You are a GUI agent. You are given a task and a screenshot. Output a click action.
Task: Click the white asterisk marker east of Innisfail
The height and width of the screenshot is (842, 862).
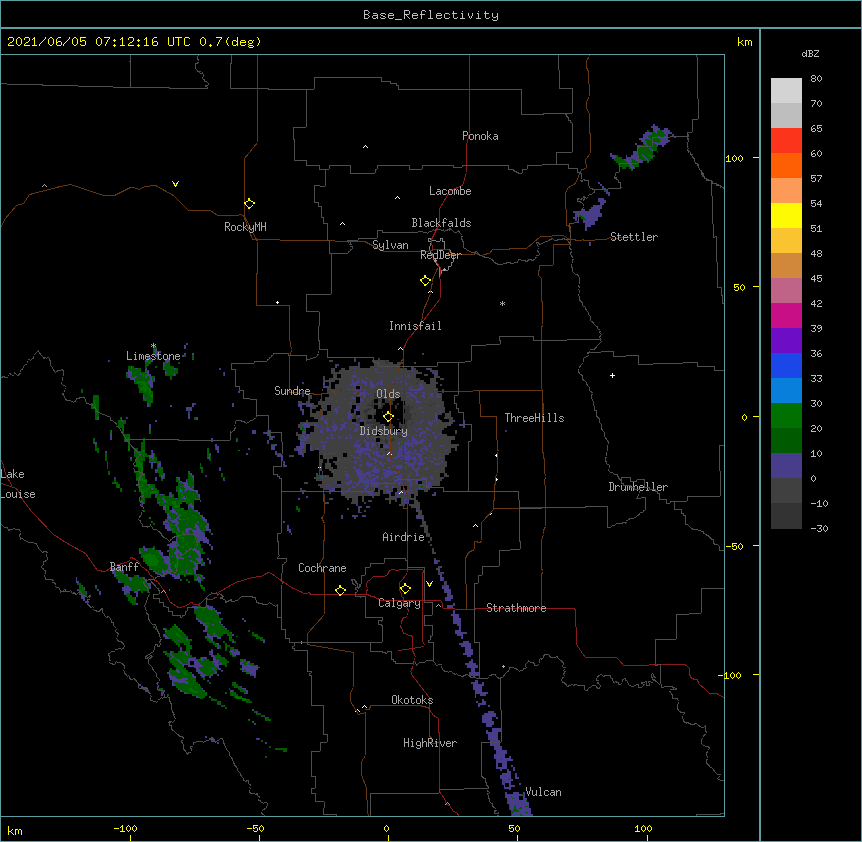coord(502,303)
